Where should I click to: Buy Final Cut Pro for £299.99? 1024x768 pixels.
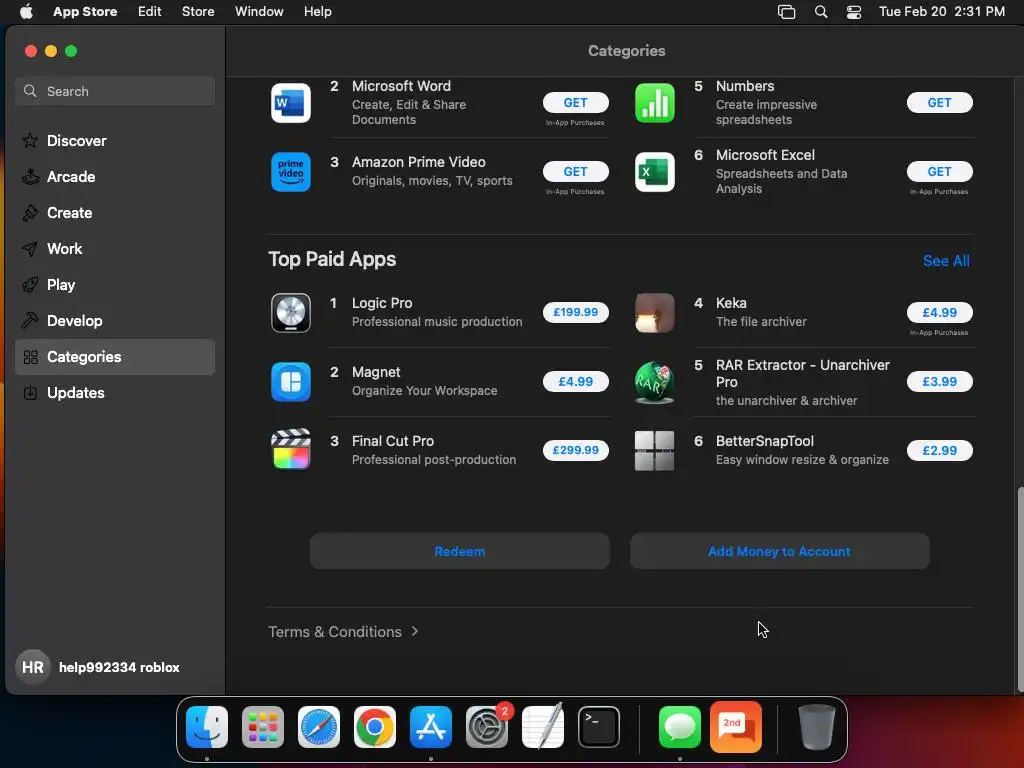[x=575, y=450]
